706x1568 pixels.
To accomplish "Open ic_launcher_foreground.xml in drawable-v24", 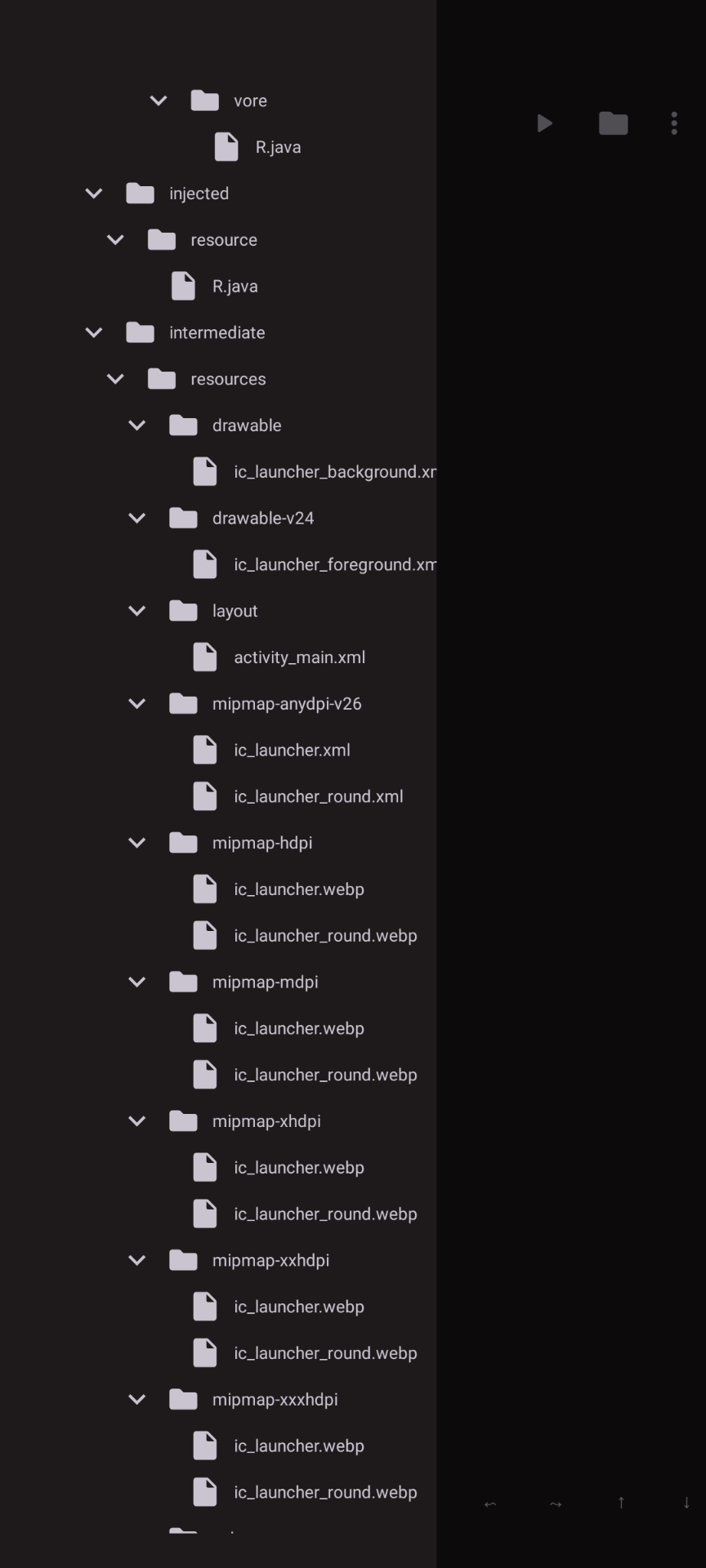I will (x=335, y=564).
